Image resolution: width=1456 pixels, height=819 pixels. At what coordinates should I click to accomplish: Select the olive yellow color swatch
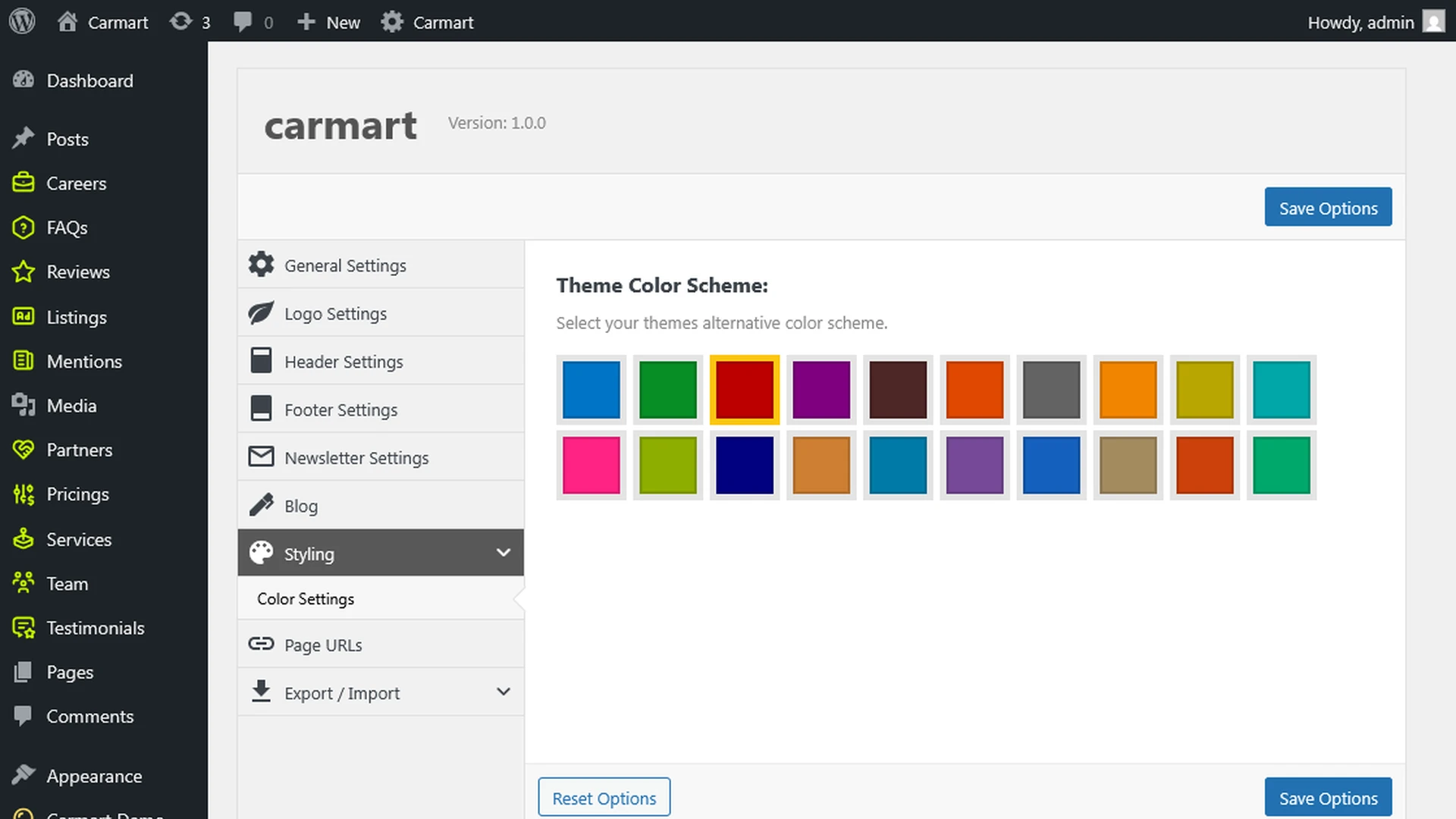(x=1204, y=390)
